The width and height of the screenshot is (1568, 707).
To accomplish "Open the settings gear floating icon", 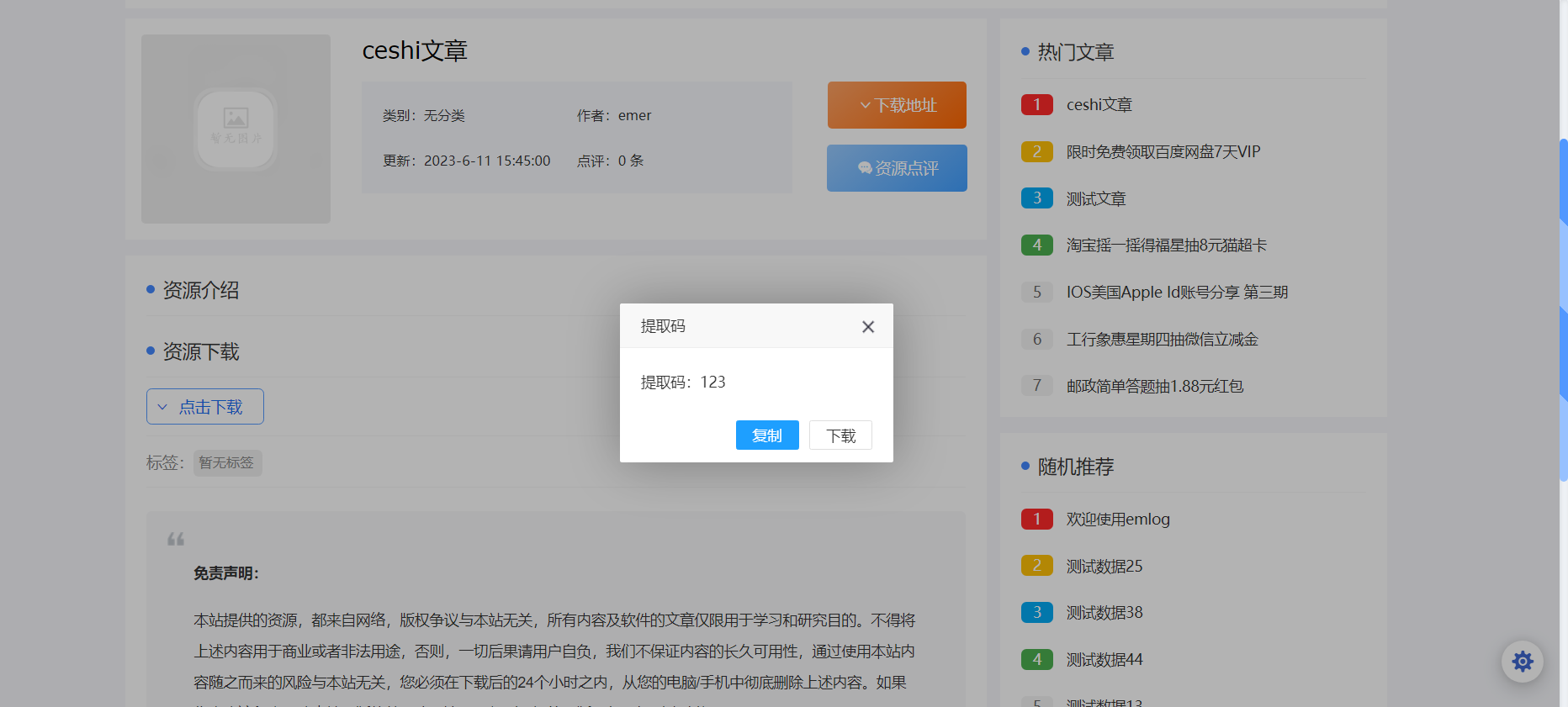I will point(1522,662).
